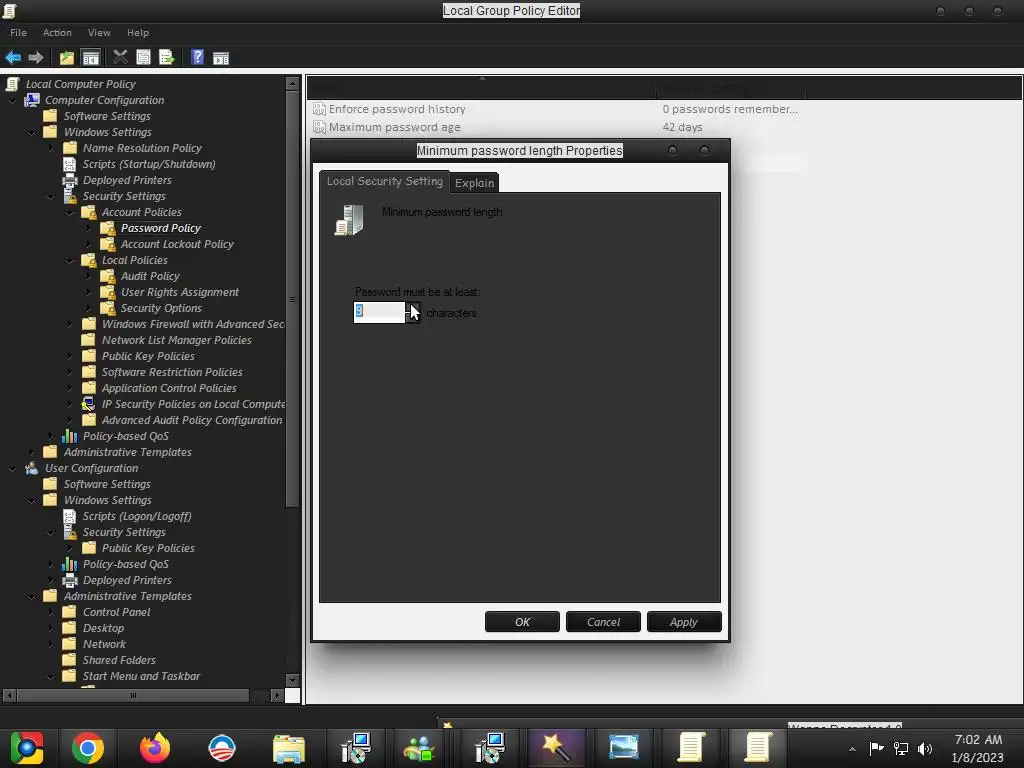Screen dimensions: 1024x768
Task: Open Google Chrome from the taskbar
Action: (x=88, y=748)
